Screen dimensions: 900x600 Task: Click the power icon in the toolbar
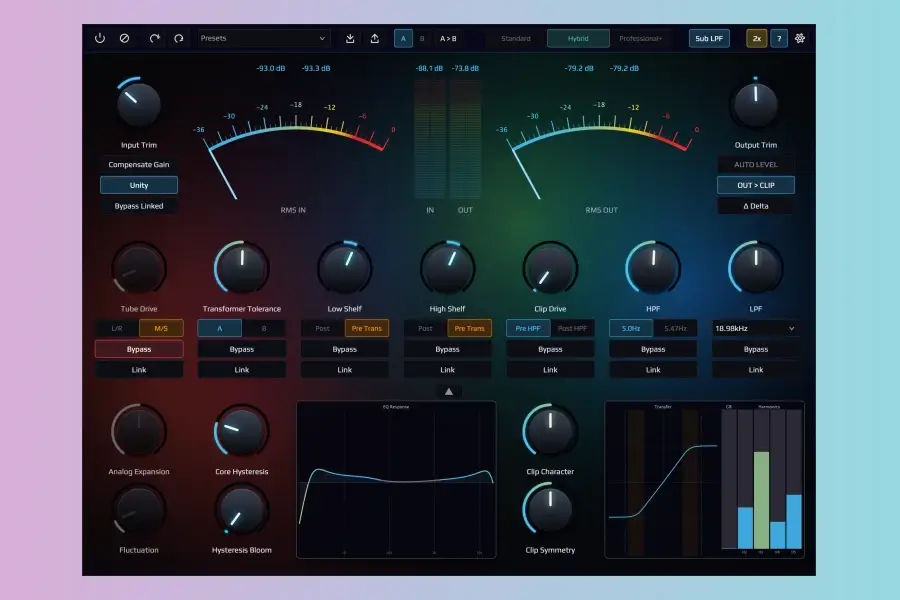coord(99,38)
